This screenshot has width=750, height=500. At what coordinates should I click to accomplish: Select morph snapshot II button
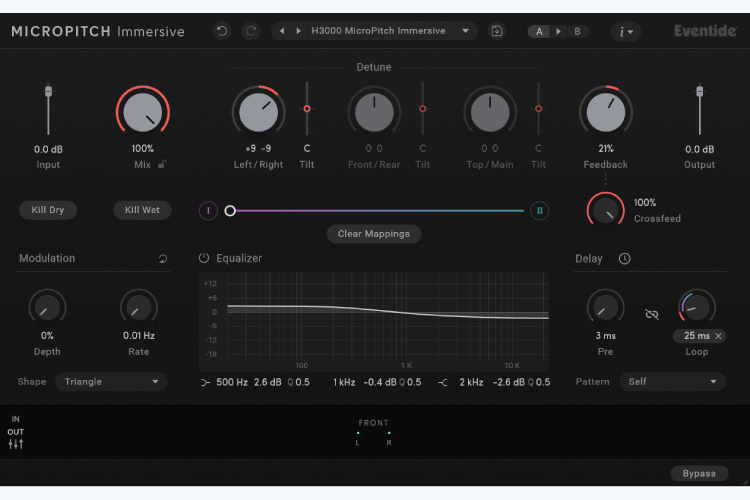point(540,211)
